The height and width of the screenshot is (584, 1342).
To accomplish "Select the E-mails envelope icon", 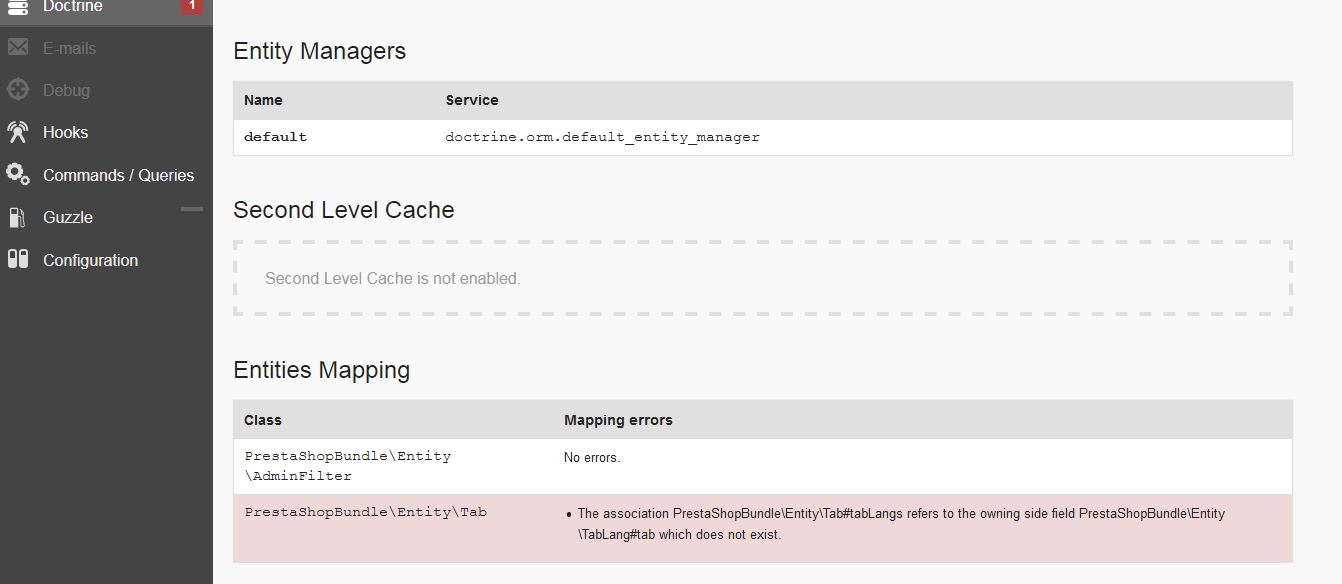I will click(16, 47).
